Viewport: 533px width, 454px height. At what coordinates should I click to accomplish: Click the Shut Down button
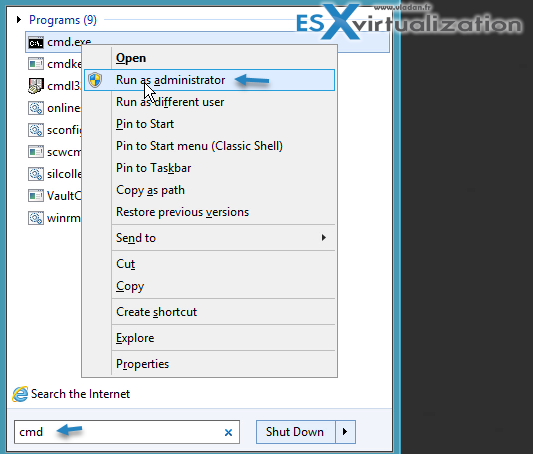click(295, 432)
